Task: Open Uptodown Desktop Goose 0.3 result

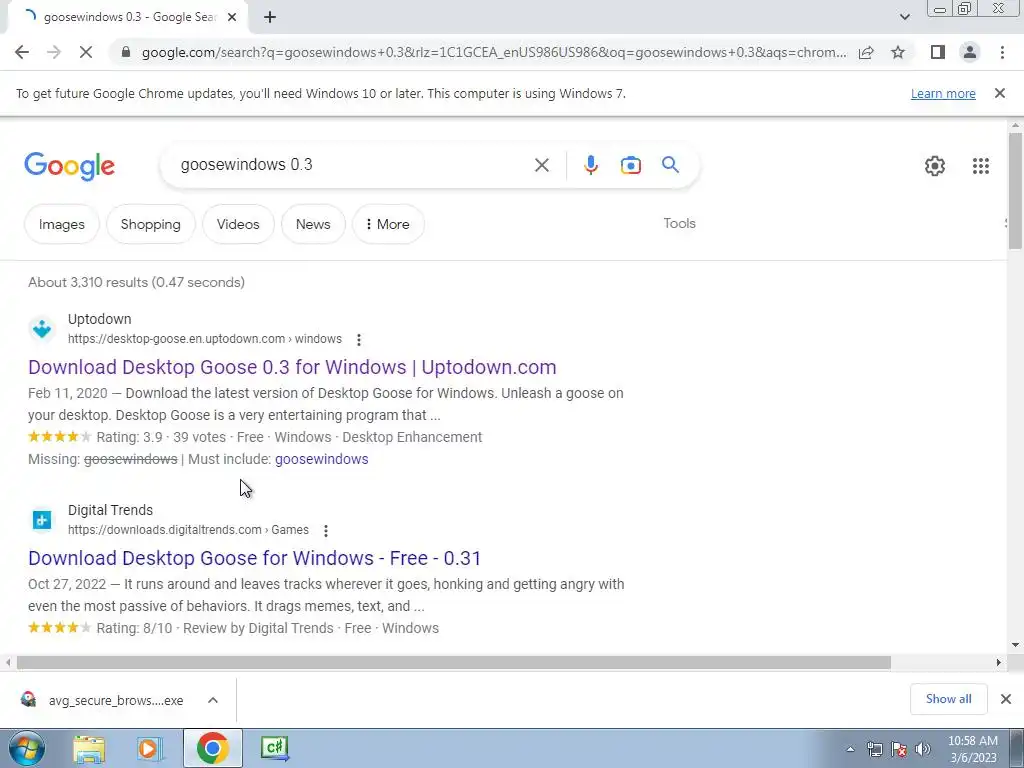Action: [x=292, y=367]
